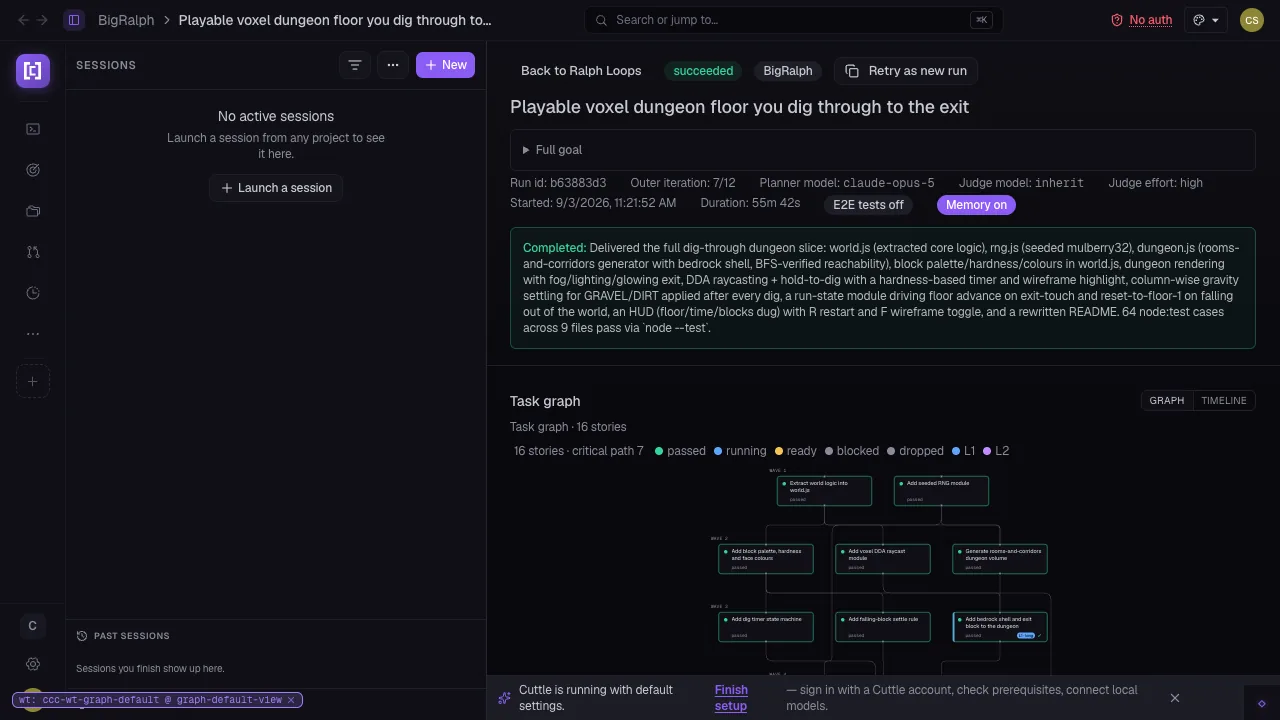Switch to the Timeline view tab
Viewport: 1280px width, 720px height.
coord(1224,401)
